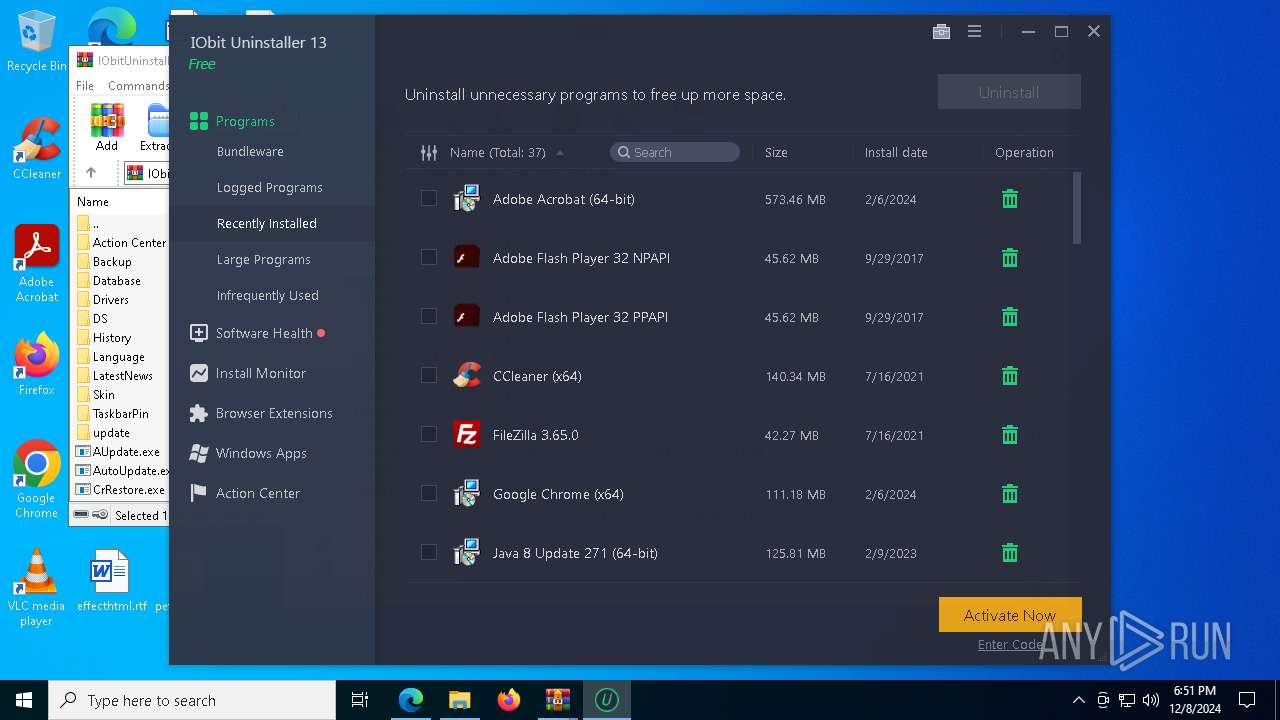The height and width of the screenshot is (720, 1280).
Task: Click the trash icon for Google Chrome (x64)
Action: 1010,494
